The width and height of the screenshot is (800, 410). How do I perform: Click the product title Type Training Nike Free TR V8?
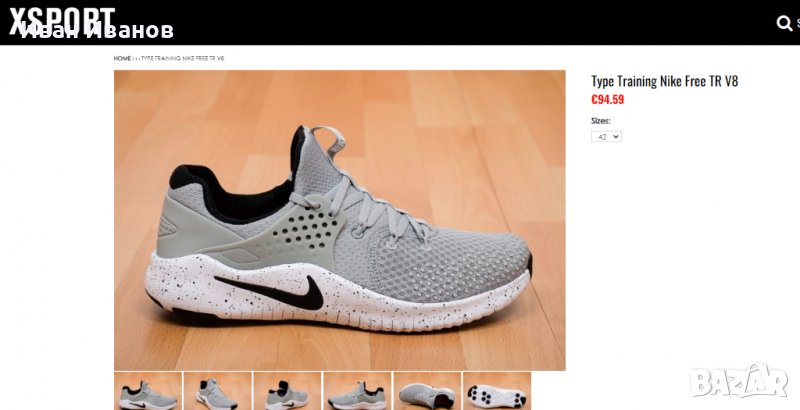pos(664,81)
